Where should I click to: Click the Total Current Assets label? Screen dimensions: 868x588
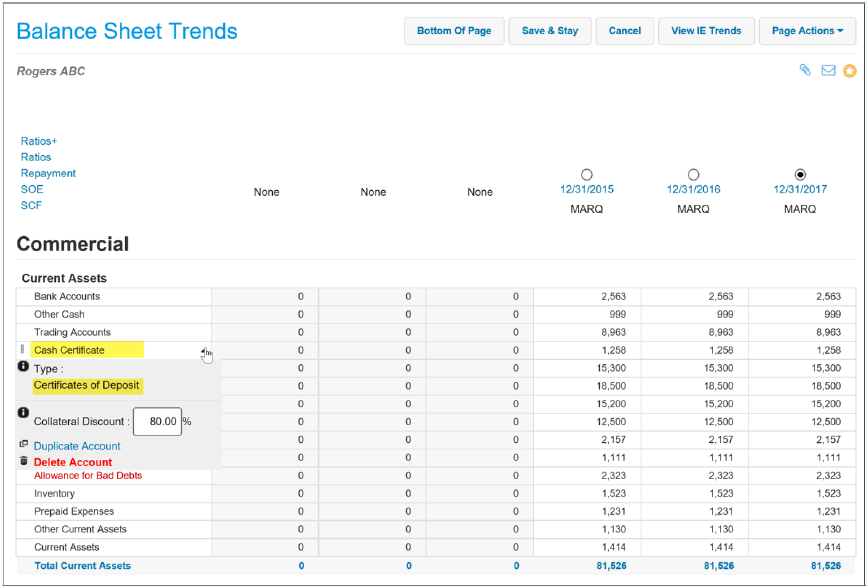coord(82,566)
